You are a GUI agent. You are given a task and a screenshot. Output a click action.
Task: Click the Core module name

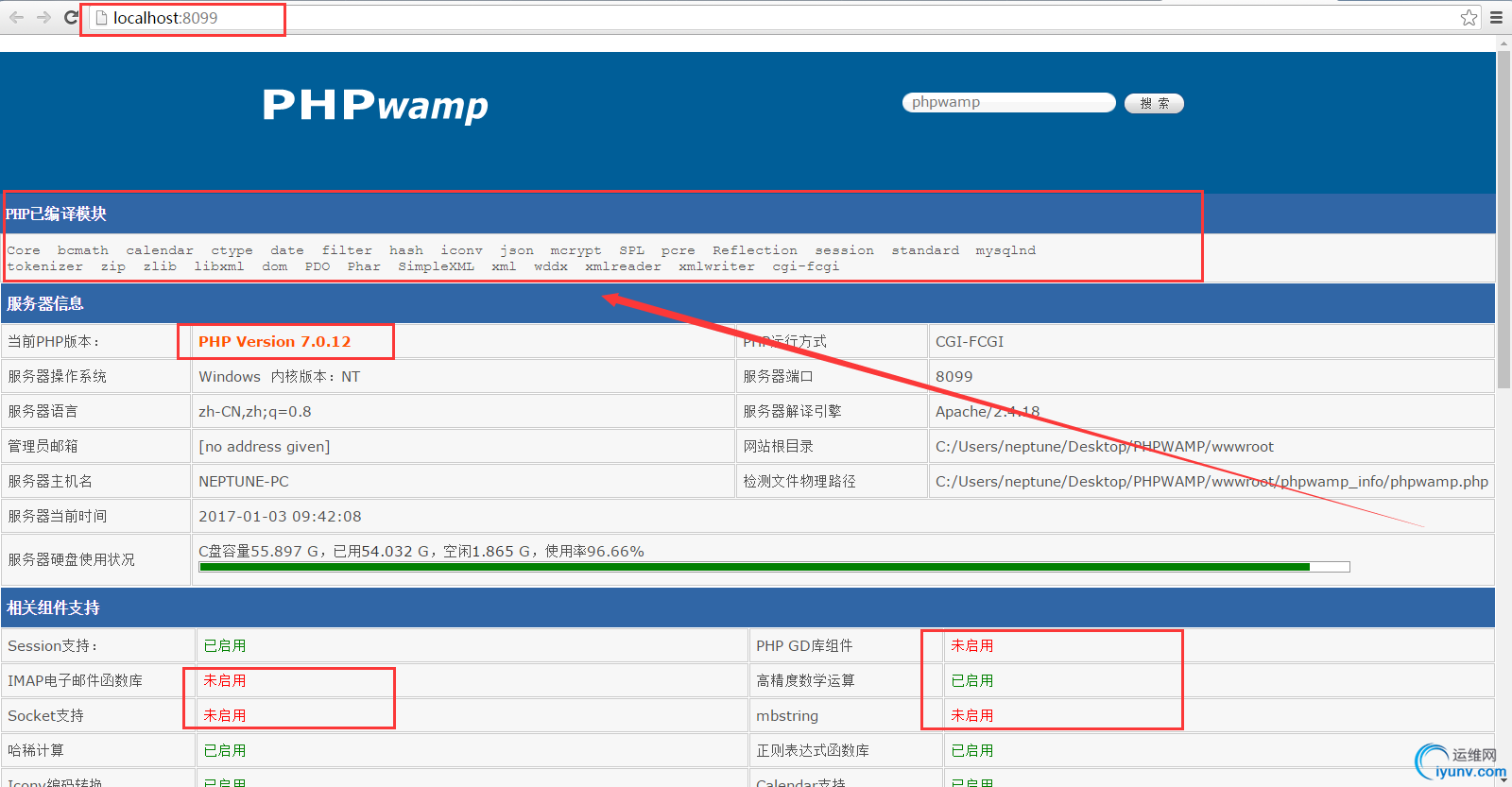click(24, 250)
